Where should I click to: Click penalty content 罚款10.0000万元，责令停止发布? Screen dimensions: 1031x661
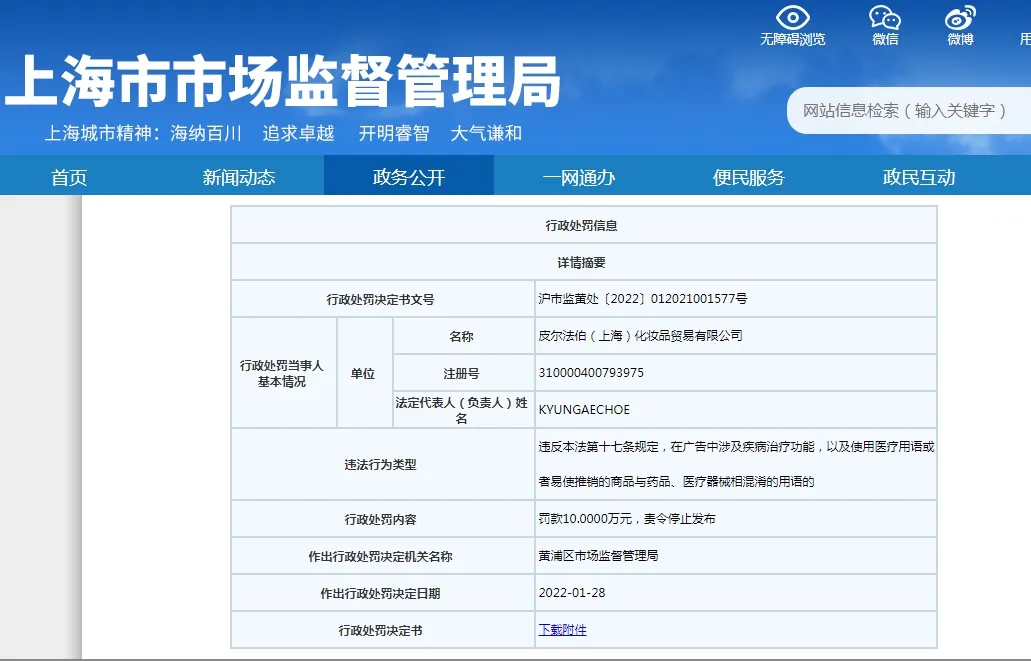point(627,518)
